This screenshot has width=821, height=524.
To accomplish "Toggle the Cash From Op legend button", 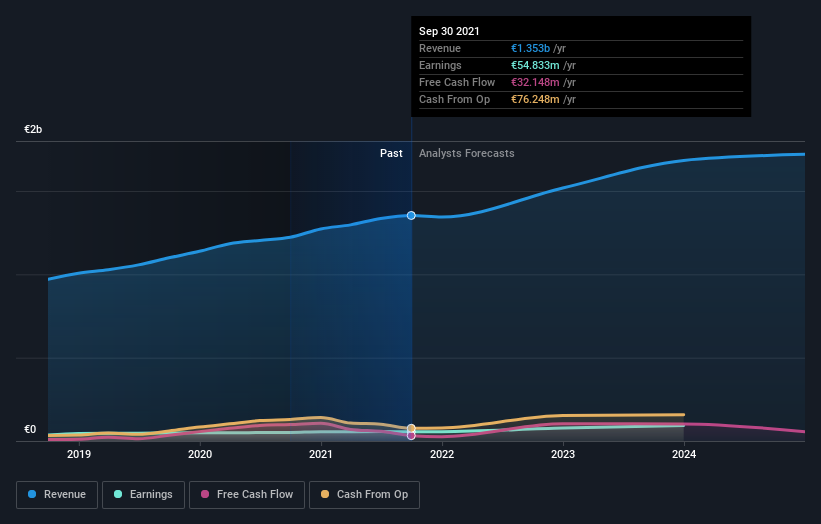I will pos(364,495).
